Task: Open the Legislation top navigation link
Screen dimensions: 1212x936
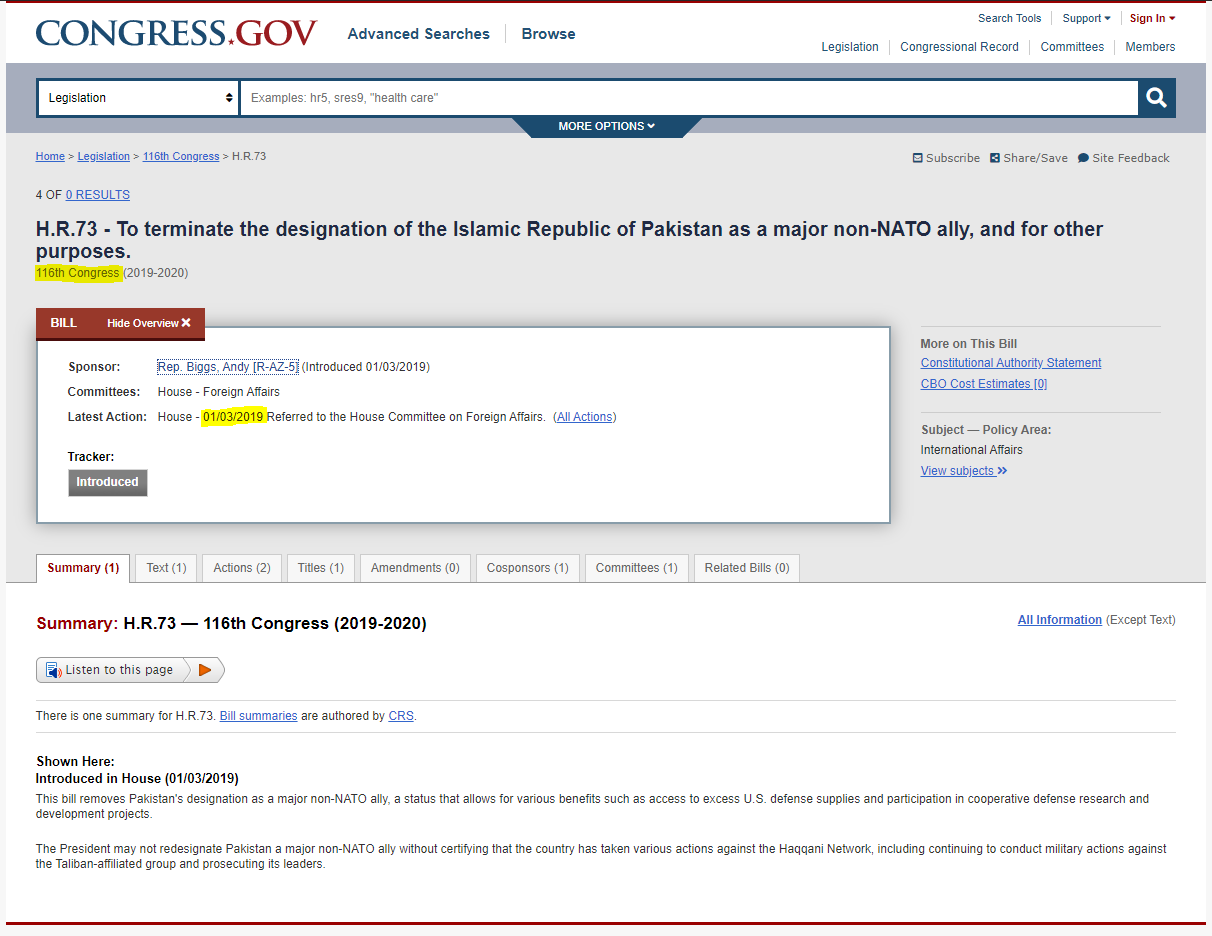Action: click(850, 47)
